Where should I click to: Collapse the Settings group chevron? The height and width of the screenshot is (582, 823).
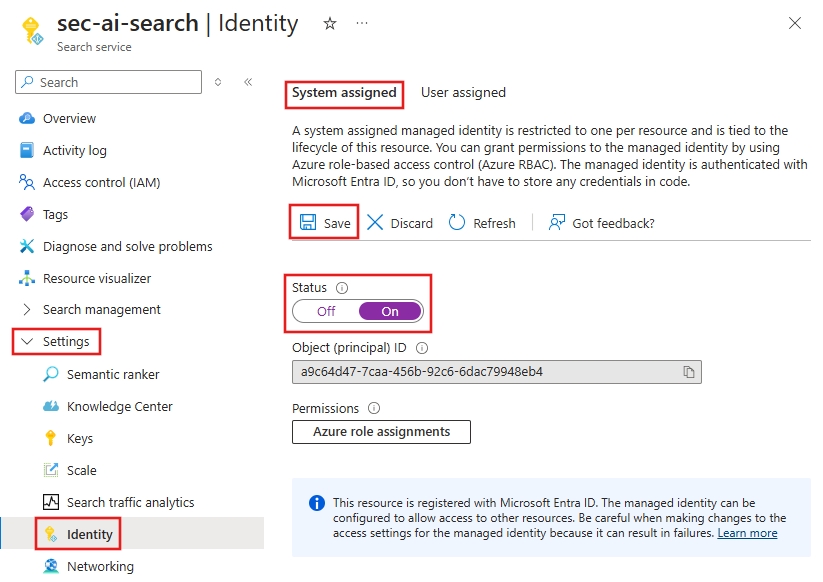click(27, 342)
